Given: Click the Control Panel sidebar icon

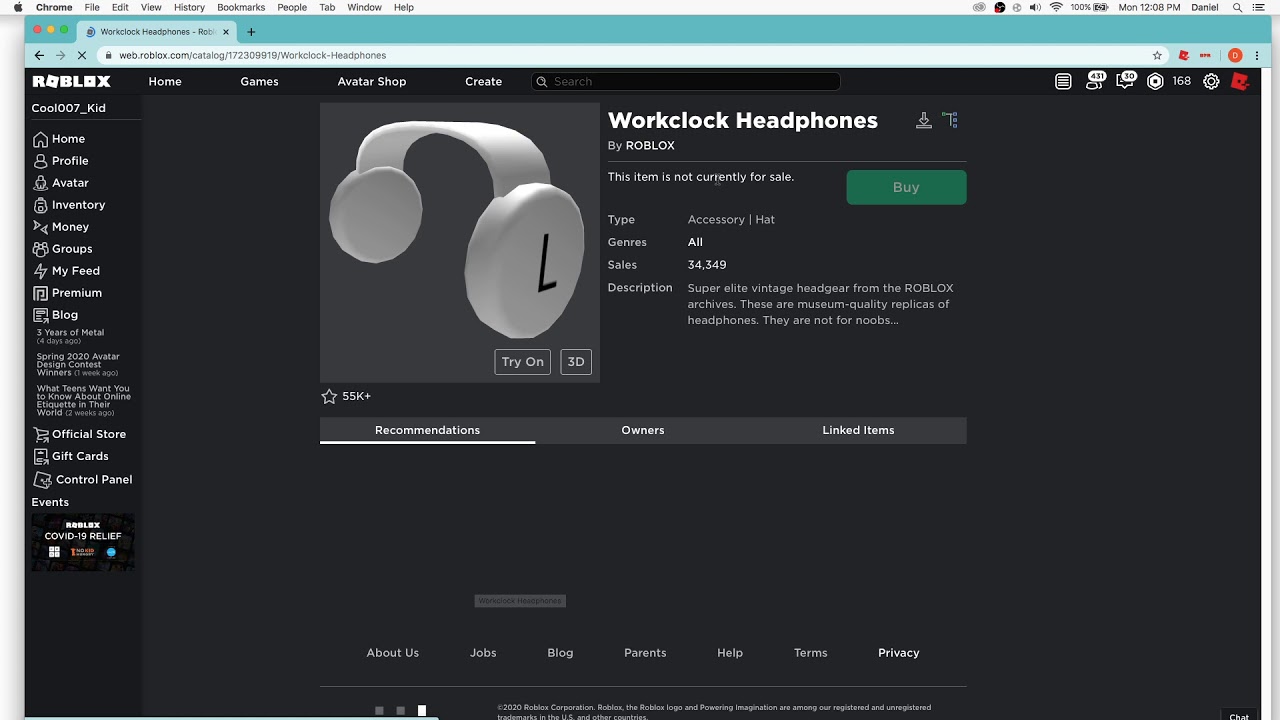Looking at the screenshot, I should pos(42,480).
